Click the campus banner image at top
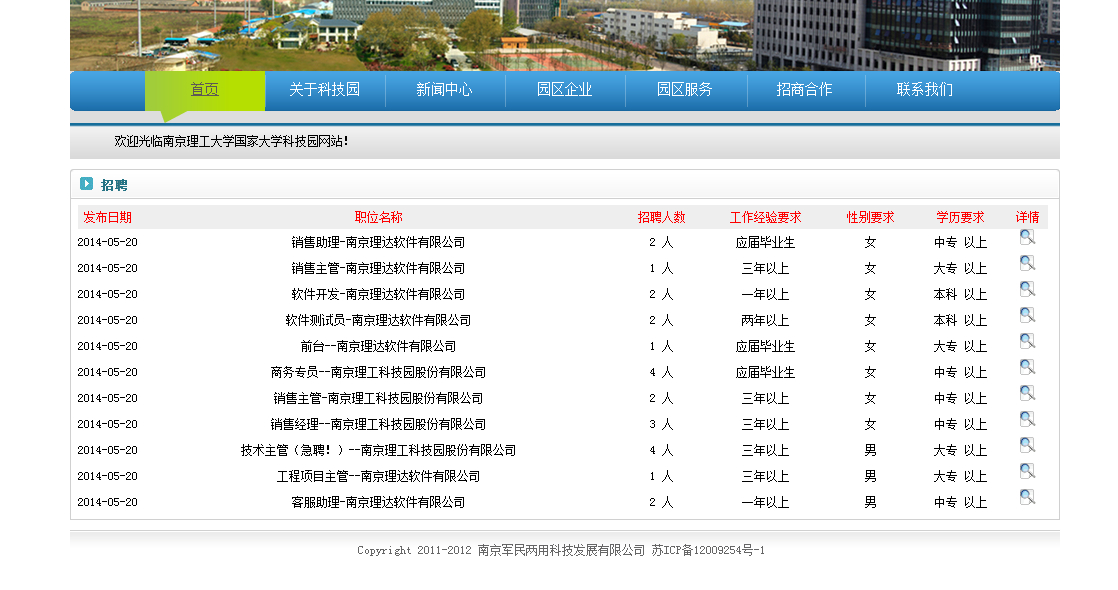This screenshot has height=590, width=1118. 564,35
